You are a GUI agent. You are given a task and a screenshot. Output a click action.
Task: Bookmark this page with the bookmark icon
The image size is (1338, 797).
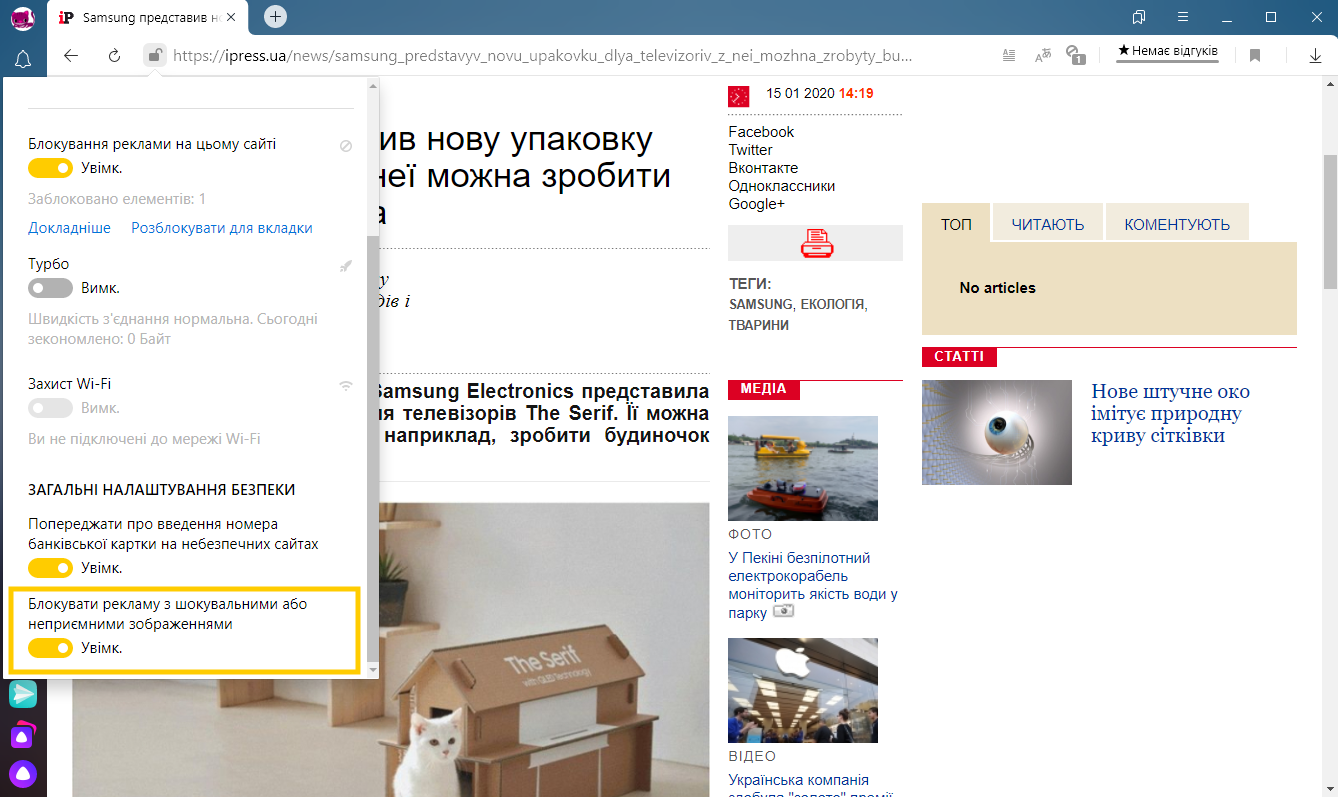tap(1255, 56)
